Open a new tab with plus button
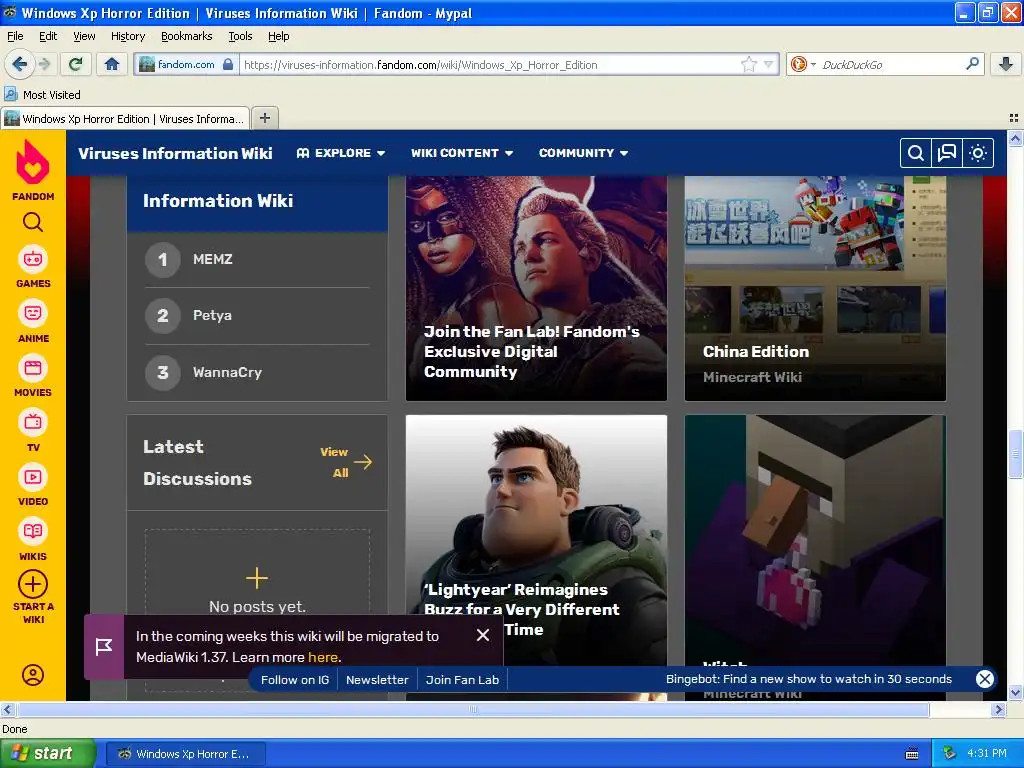 coord(264,118)
